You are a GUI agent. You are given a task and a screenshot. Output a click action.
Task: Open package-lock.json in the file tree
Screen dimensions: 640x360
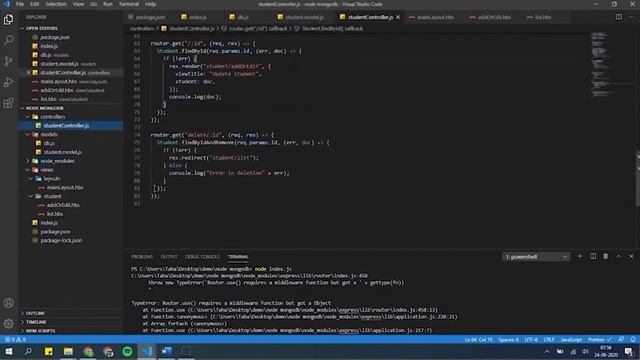(61, 240)
